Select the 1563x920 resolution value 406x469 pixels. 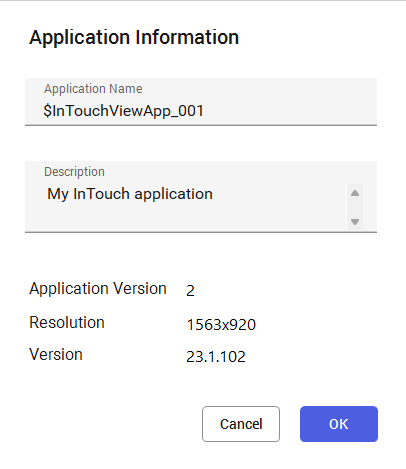coord(221,325)
